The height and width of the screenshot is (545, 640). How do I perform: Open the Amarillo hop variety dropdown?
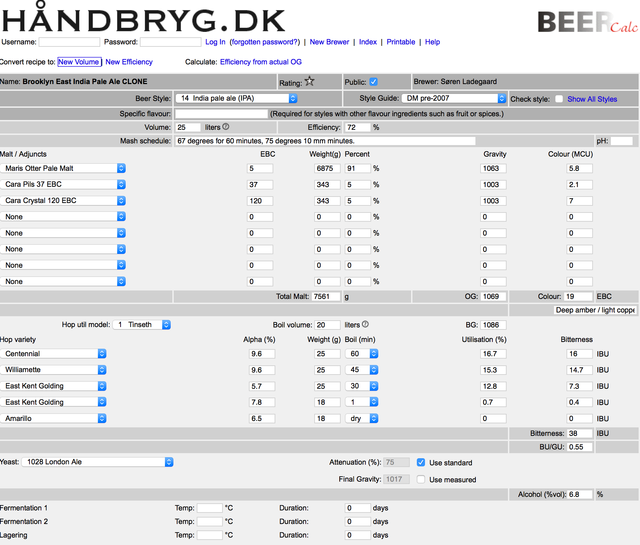(x=53, y=418)
